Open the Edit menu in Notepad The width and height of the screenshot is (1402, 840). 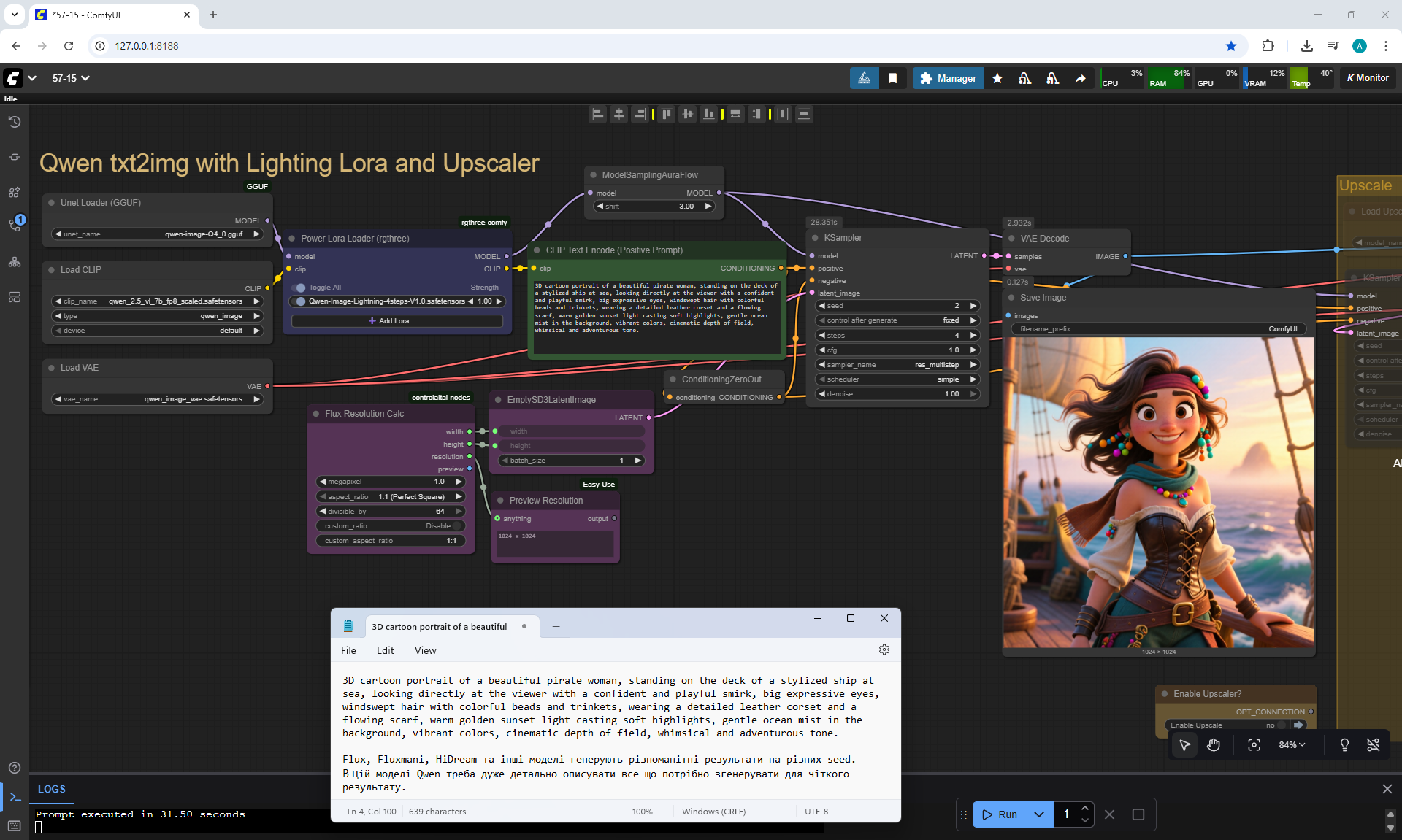pyautogui.click(x=385, y=650)
